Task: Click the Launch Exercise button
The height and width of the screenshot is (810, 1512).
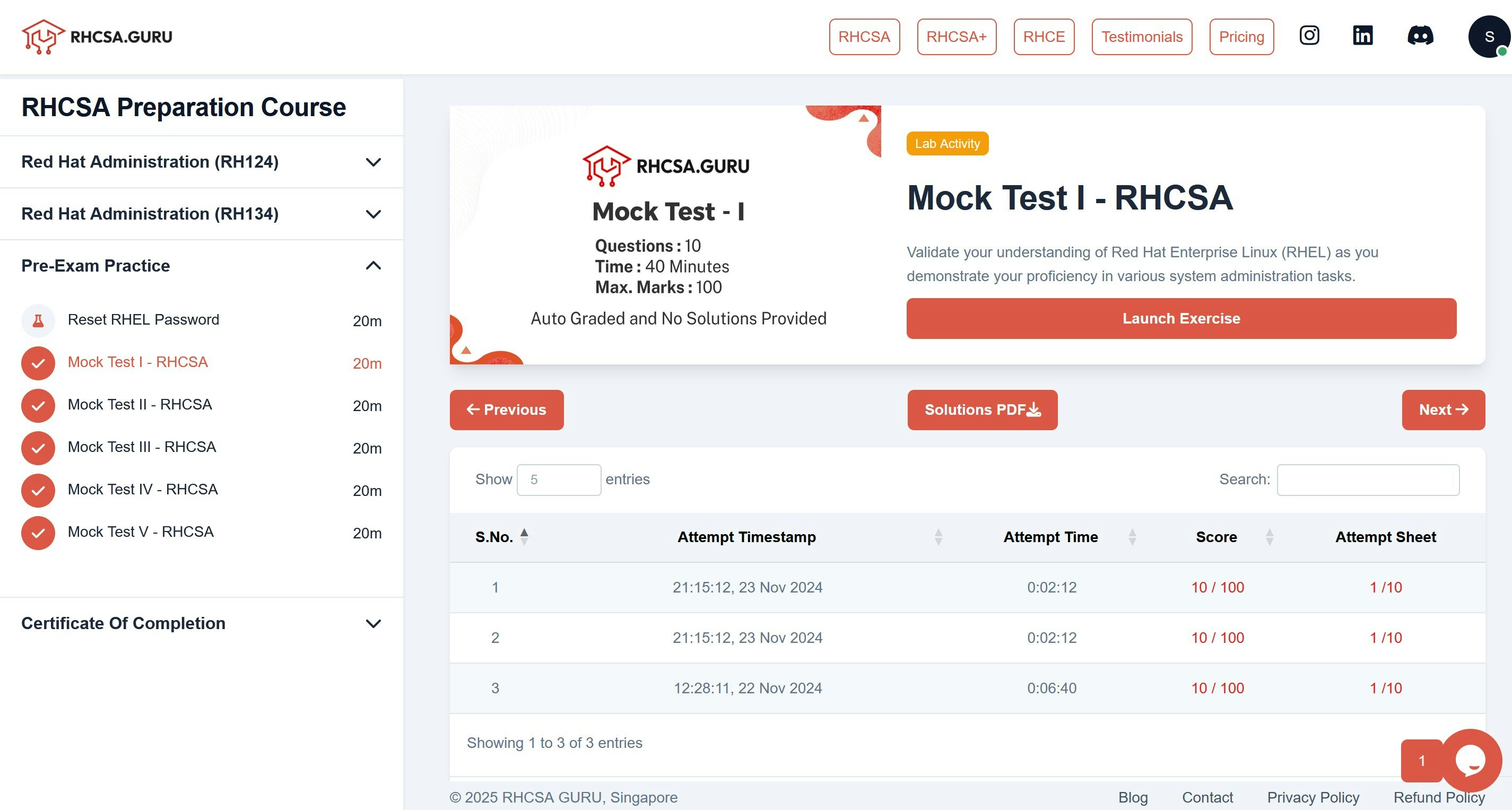Action: point(1181,318)
